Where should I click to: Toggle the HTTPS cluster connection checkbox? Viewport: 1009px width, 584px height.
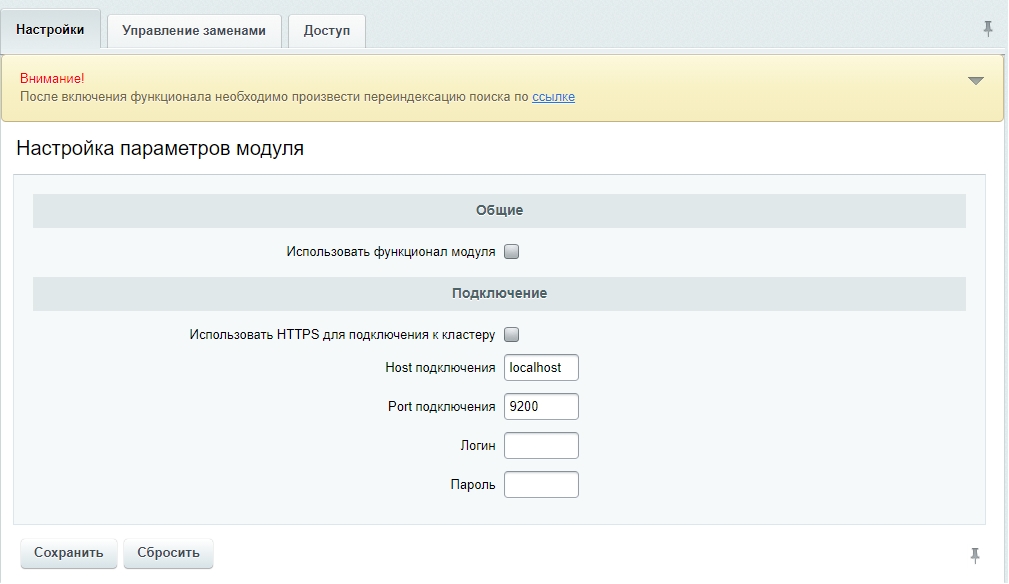512,334
